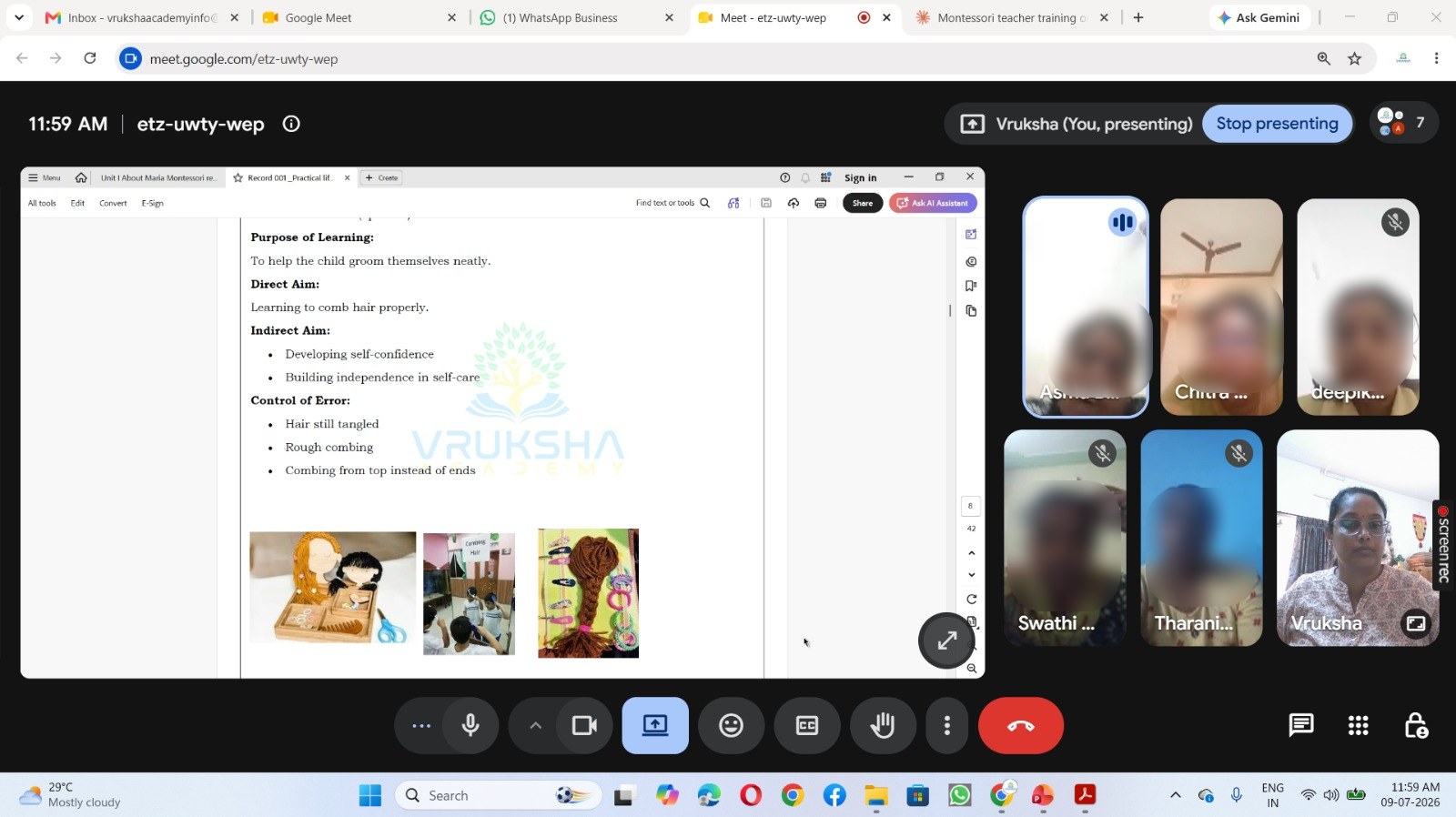This screenshot has width=1456, height=817.
Task: Open the zoom magnifier icon in address bar
Action: coord(1324,58)
